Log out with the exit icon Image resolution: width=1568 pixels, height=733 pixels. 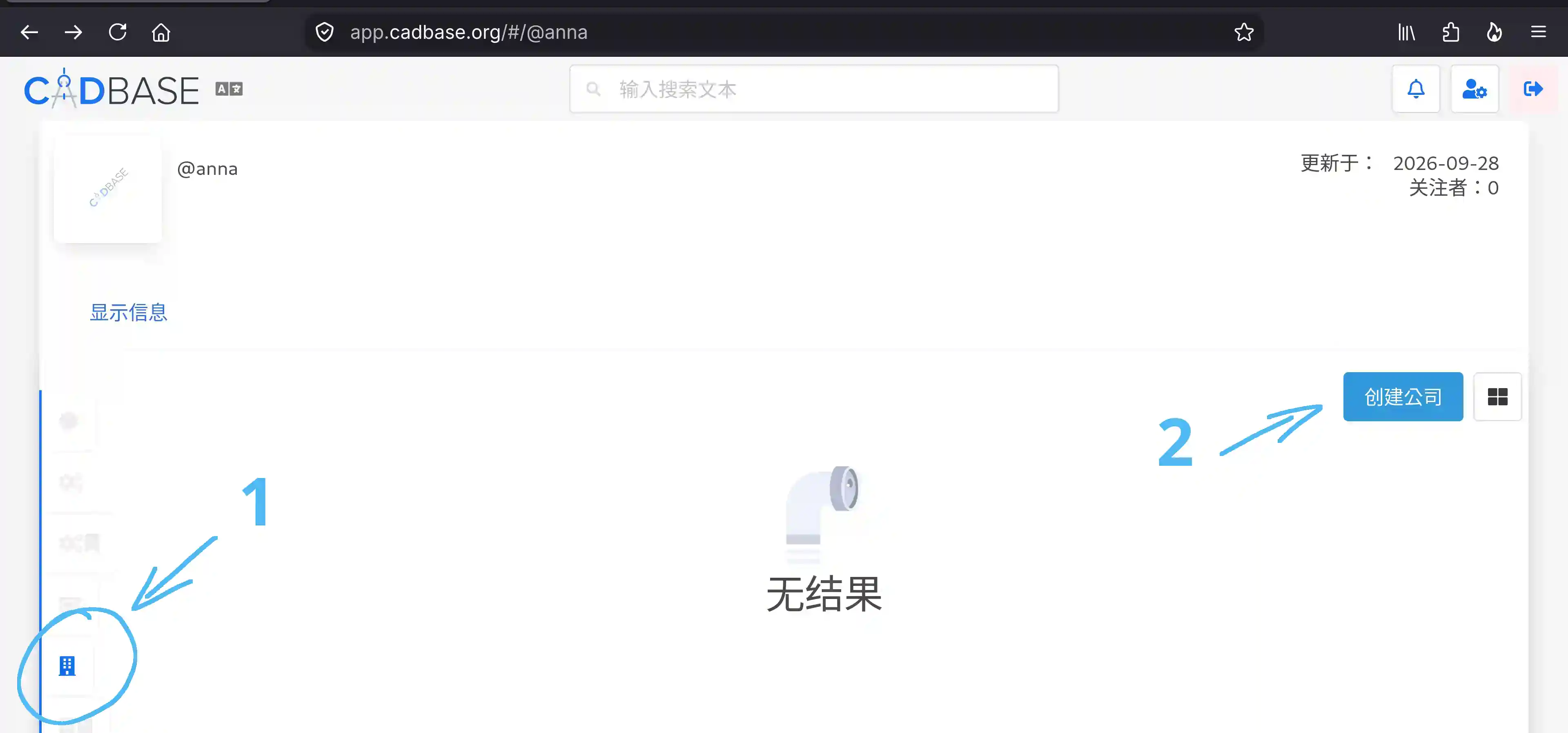tap(1533, 89)
